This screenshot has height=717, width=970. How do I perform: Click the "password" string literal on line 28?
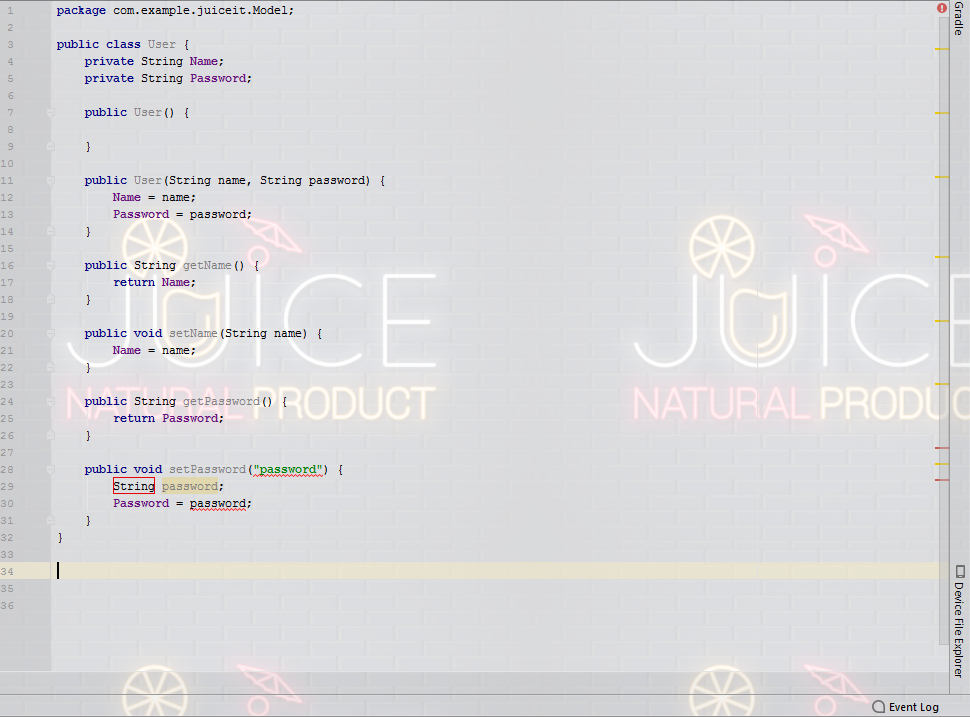(x=288, y=470)
